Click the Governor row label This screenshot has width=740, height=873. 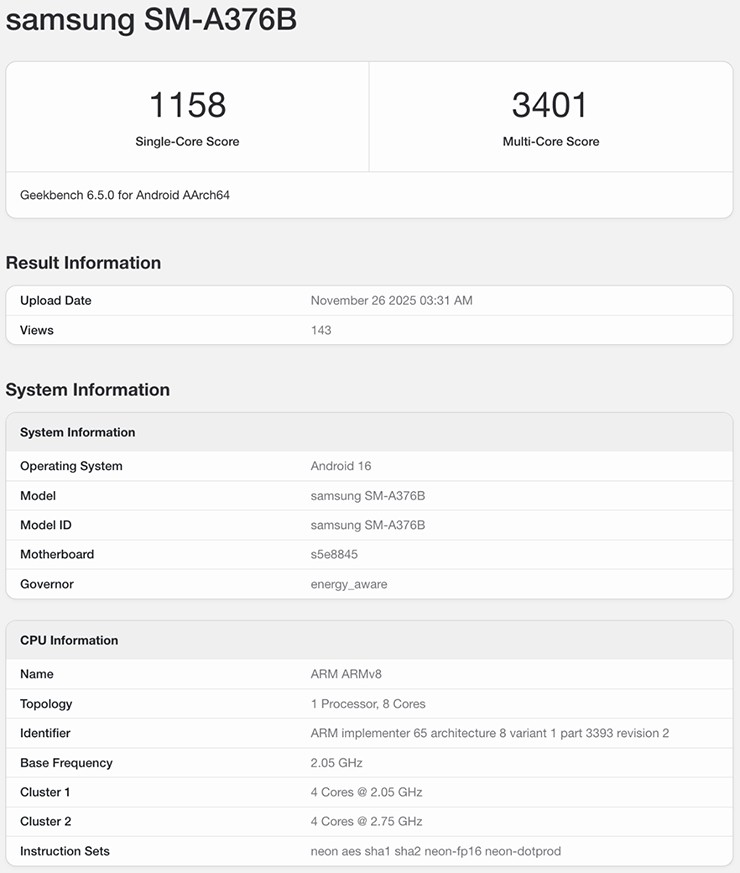pos(47,584)
